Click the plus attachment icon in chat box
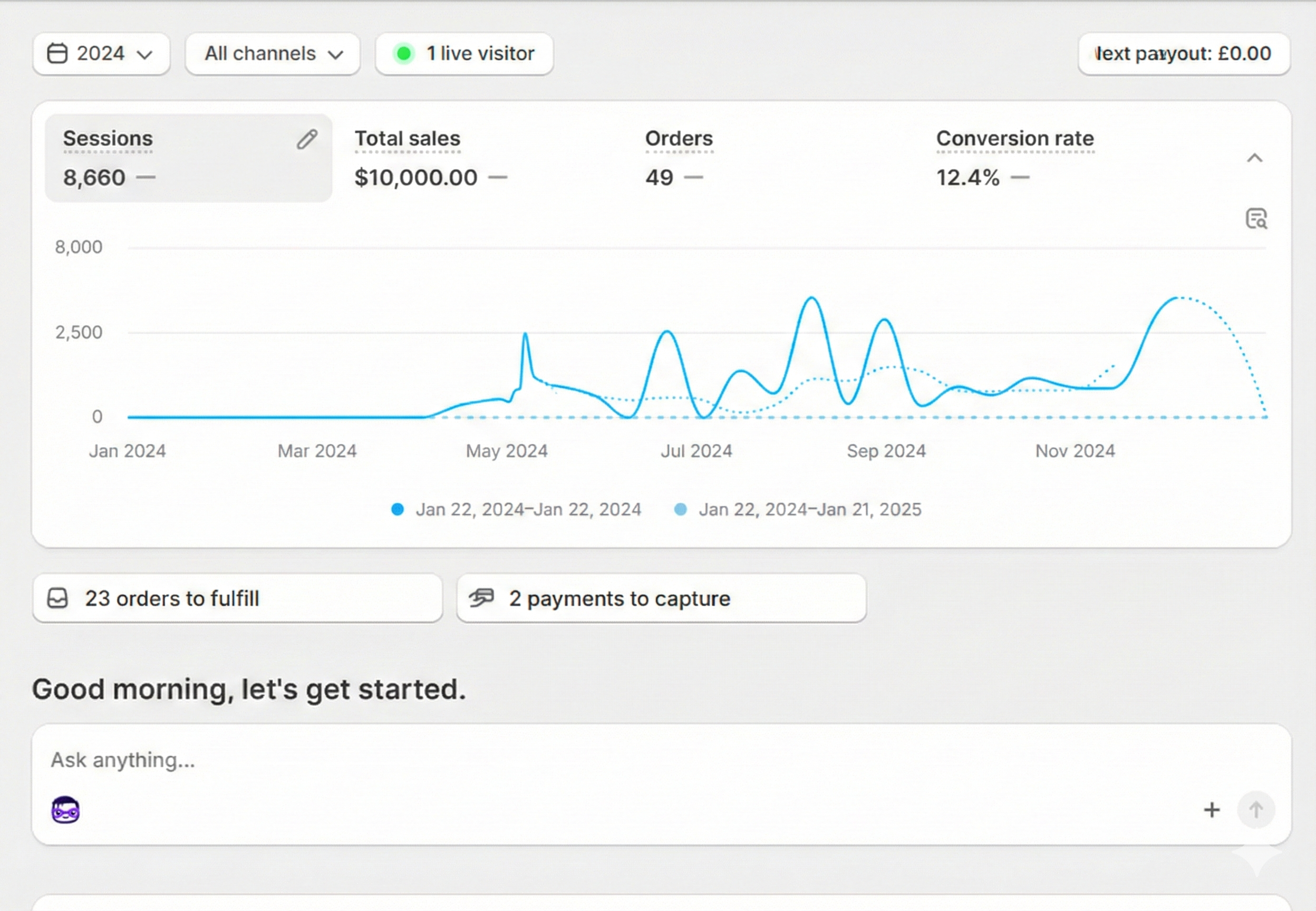Image resolution: width=1316 pixels, height=911 pixels. pos(1211,809)
